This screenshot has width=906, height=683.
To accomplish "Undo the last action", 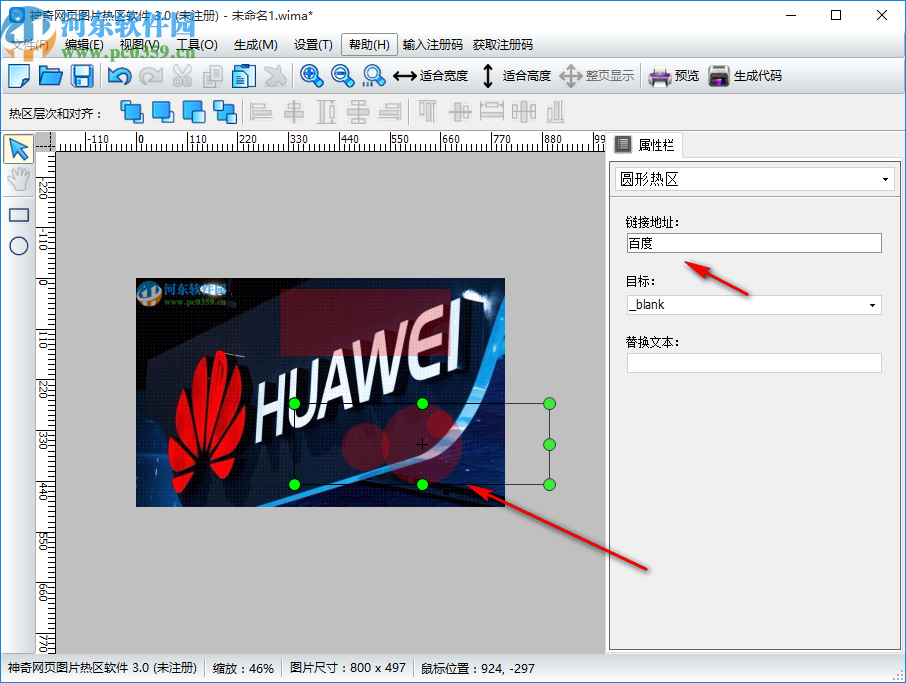I will coord(120,75).
